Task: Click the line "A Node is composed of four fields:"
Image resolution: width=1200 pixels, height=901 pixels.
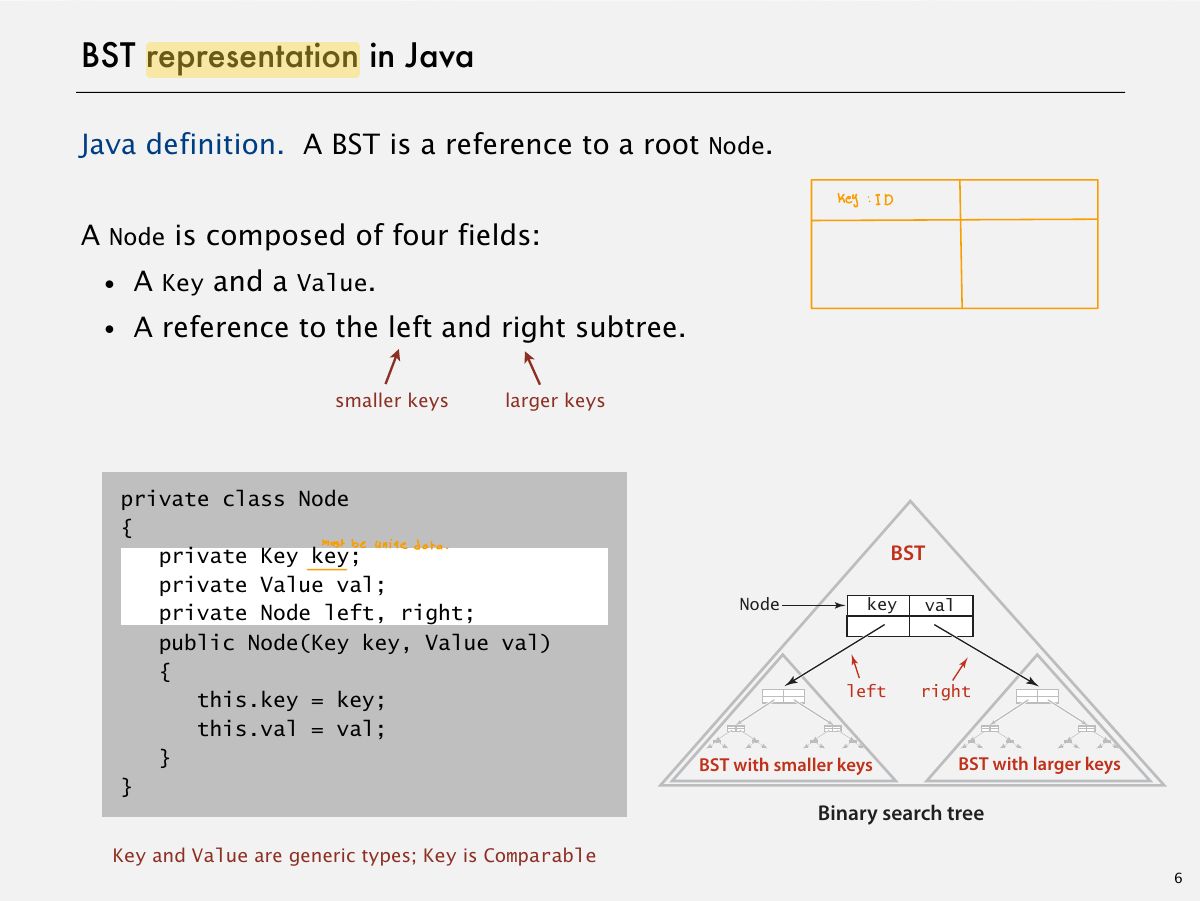Action: point(310,236)
